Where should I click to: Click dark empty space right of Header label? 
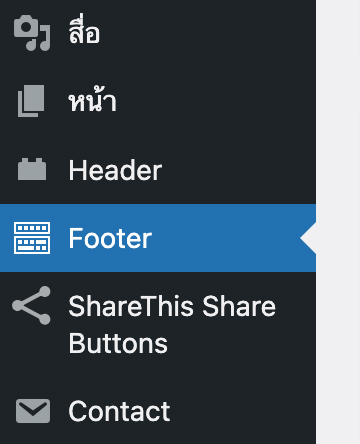pyautogui.click(x=239, y=170)
